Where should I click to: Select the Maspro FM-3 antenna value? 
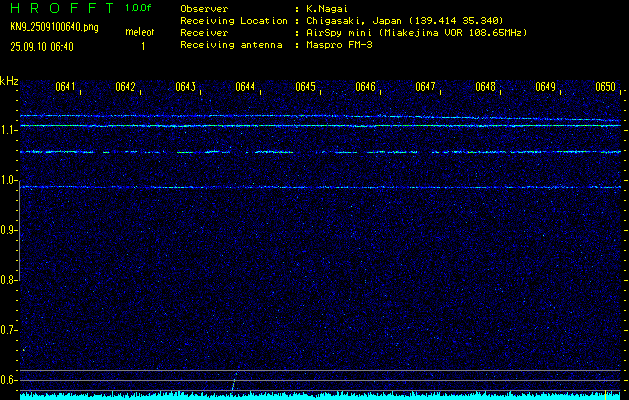(x=339, y=45)
